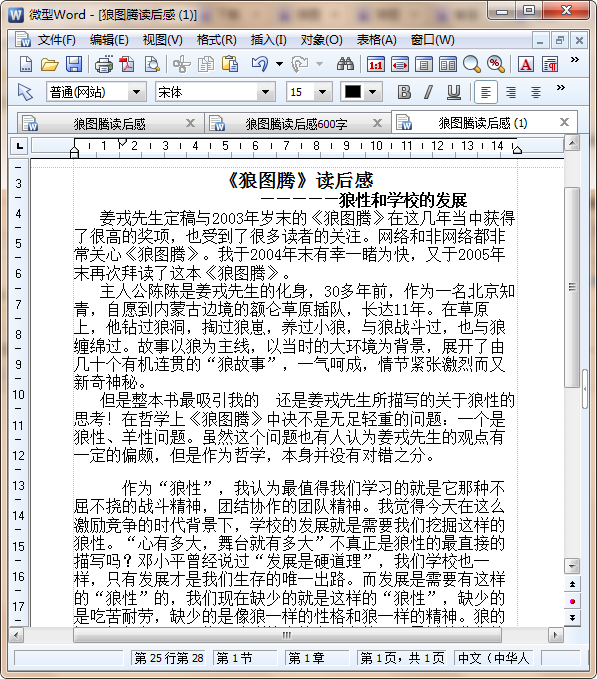597x679 pixels.
Task: Click the New document icon
Action: 26,65
